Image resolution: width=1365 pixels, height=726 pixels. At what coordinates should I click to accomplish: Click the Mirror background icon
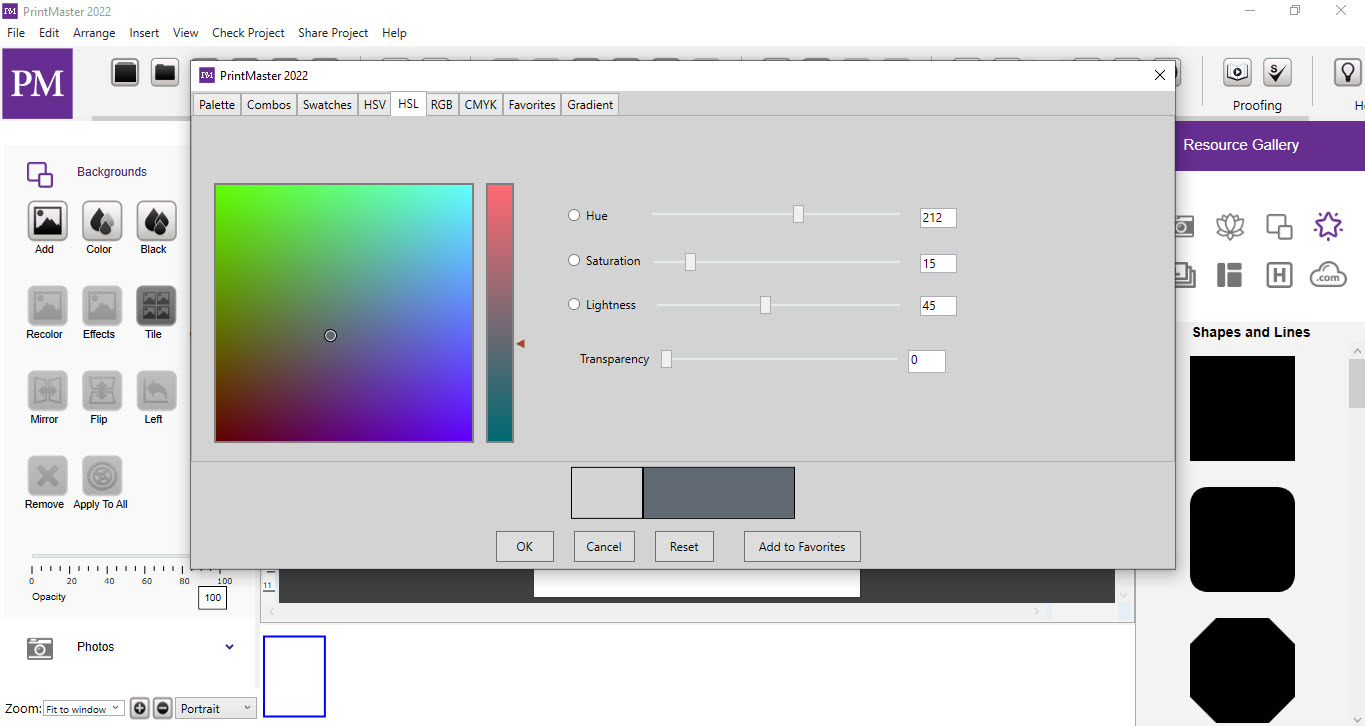tap(48, 391)
